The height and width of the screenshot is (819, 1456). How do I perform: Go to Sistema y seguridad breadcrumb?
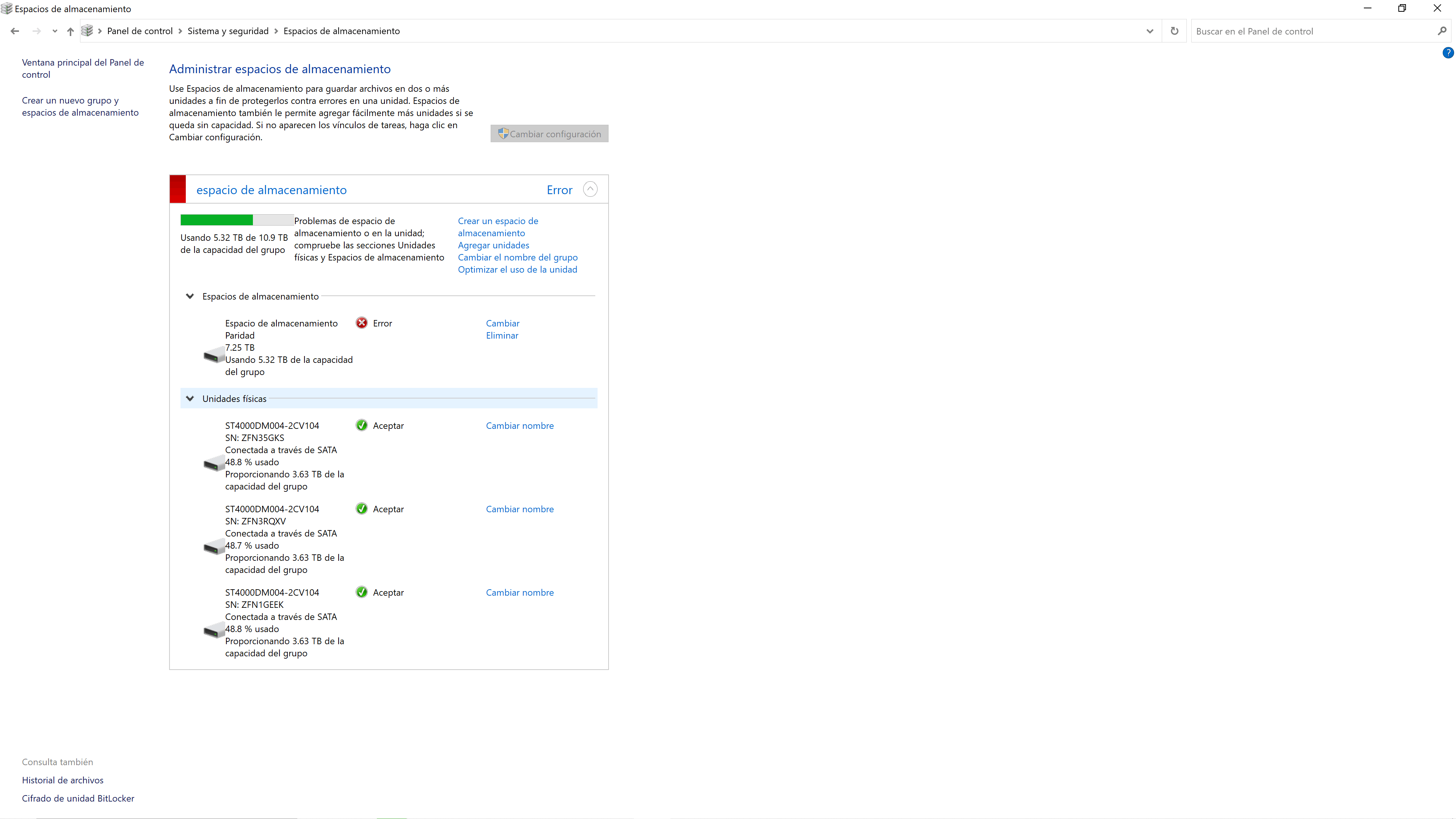click(228, 31)
